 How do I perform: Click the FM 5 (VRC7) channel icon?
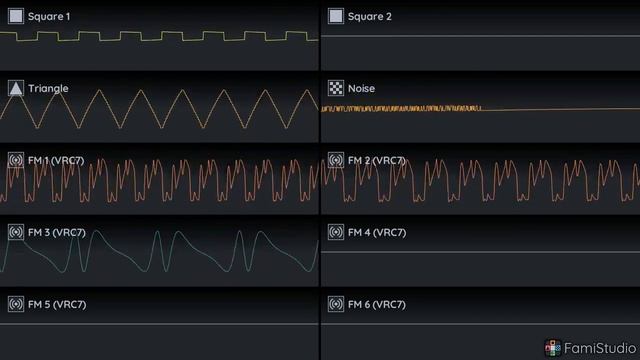point(16,304)
